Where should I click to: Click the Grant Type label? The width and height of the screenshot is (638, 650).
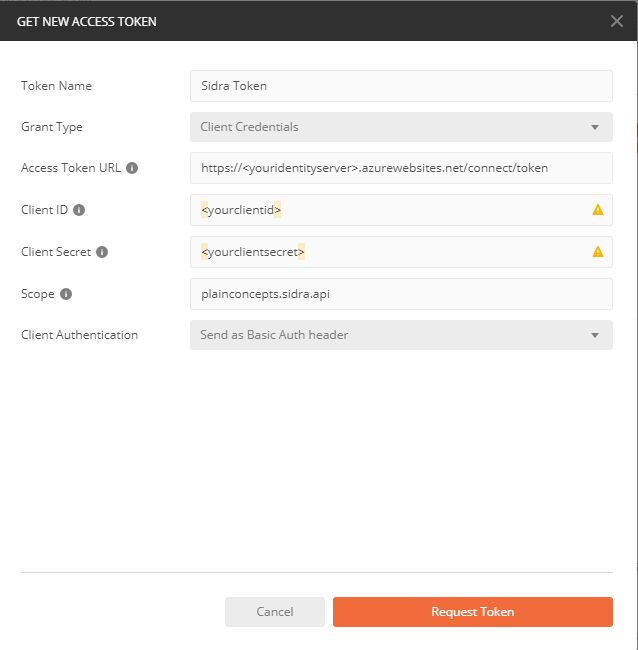[52, 127]
